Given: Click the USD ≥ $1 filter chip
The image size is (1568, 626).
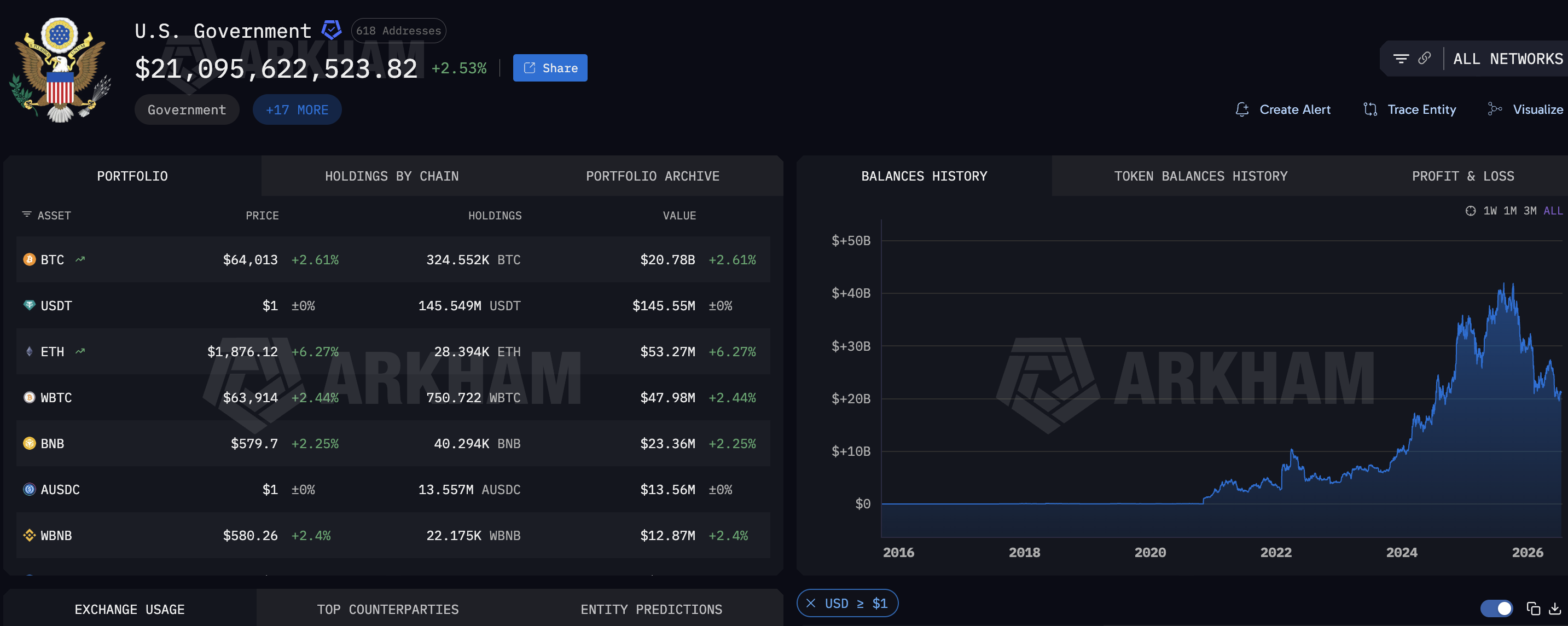Looking at the screenshot, I should coord(847,603).
